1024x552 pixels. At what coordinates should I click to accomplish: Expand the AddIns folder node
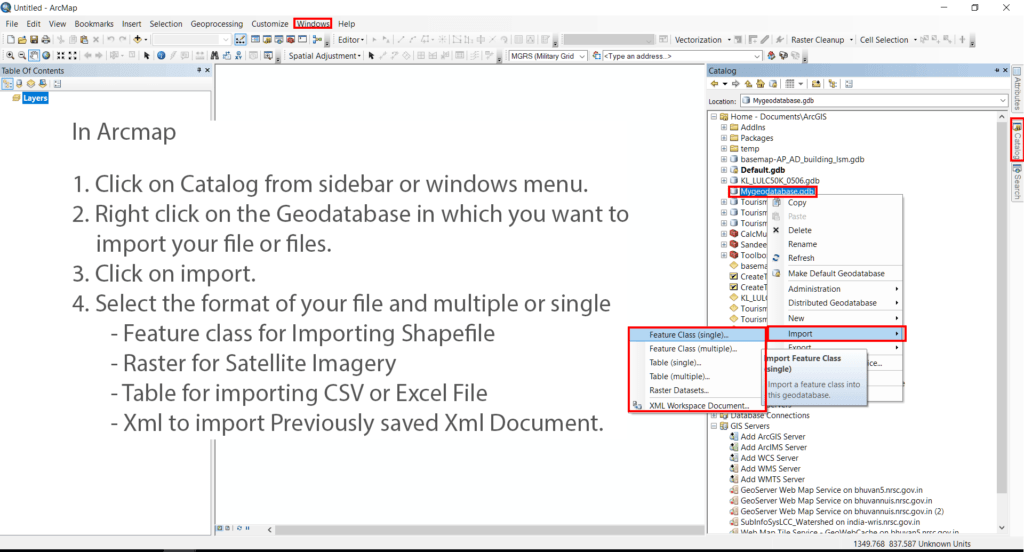[x=724, y=127]
